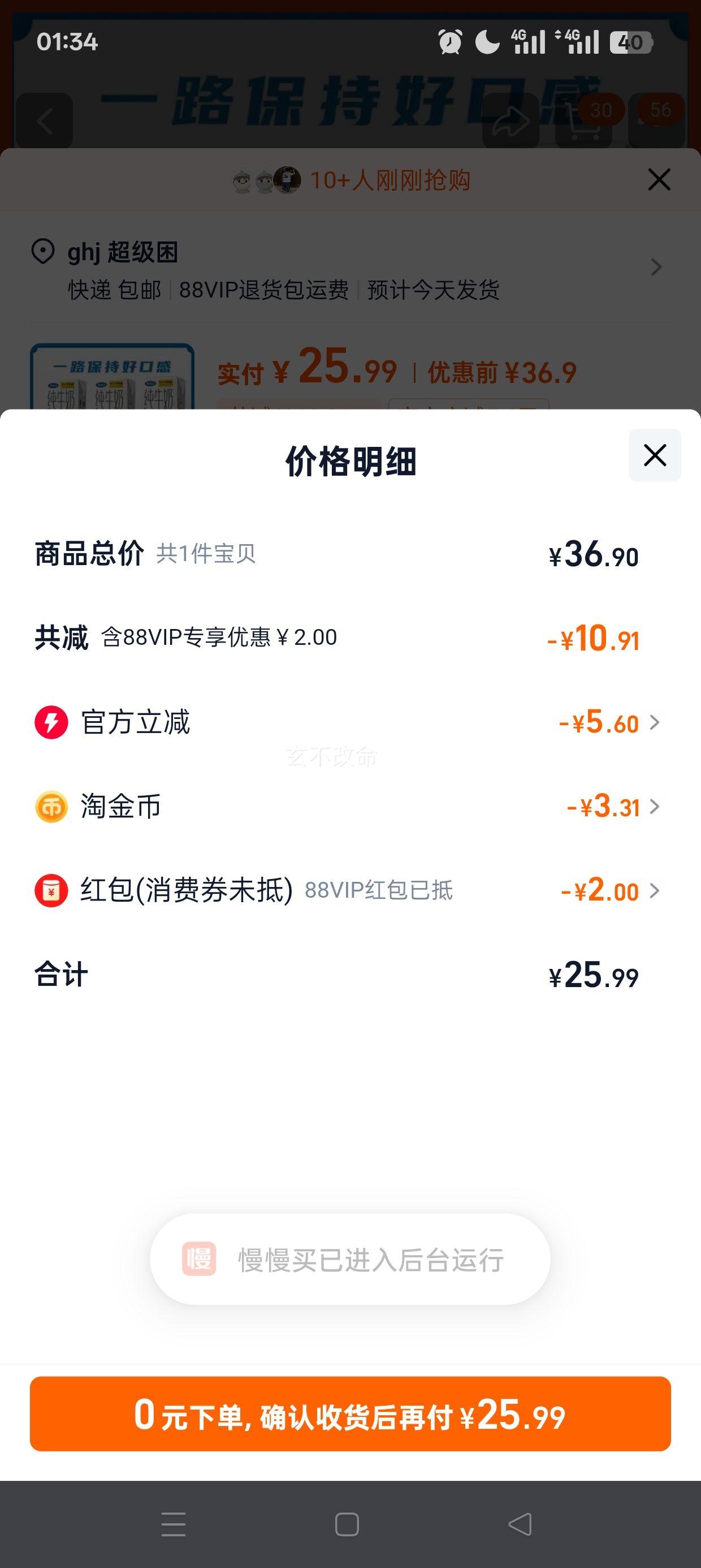701x1568 pixels.
Task: Tap the back arrow icon
Action: (45, 121)
